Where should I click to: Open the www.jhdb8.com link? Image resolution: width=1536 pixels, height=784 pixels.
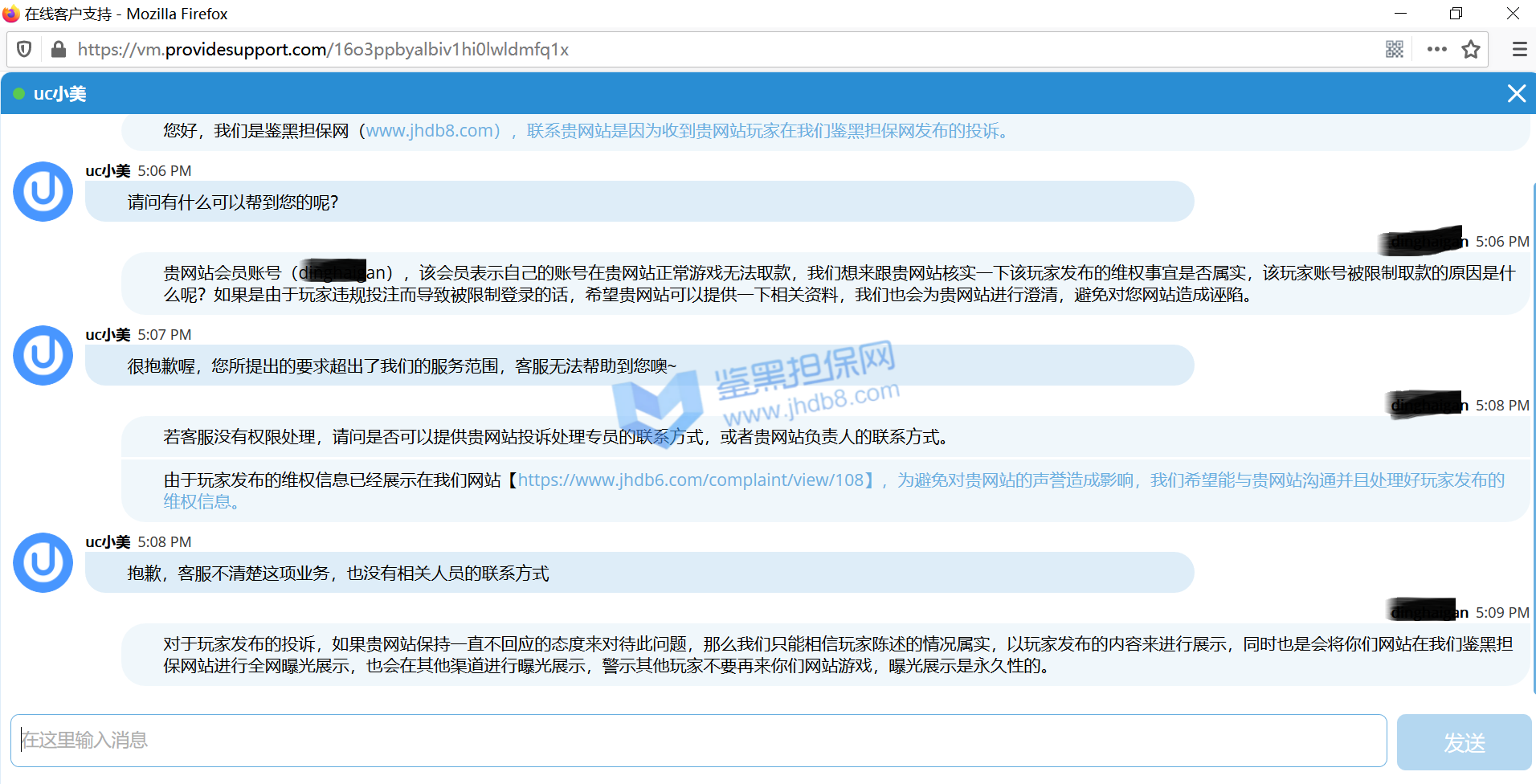[432, 131]
